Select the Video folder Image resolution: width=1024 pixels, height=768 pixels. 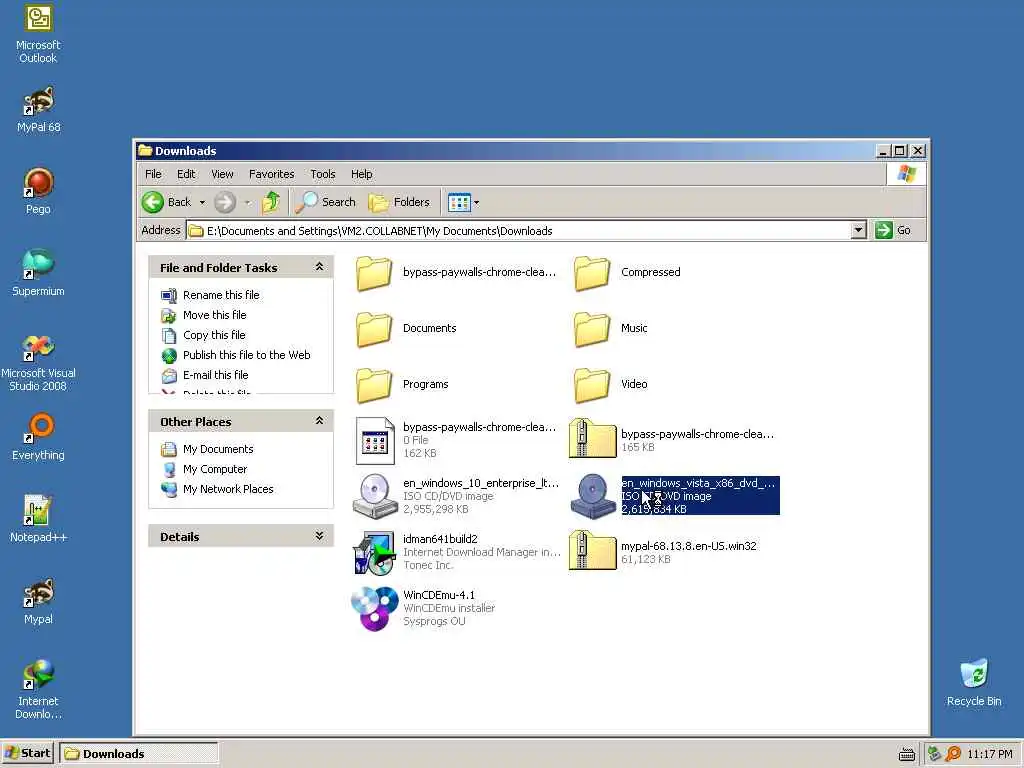click(x=611, y=385)
